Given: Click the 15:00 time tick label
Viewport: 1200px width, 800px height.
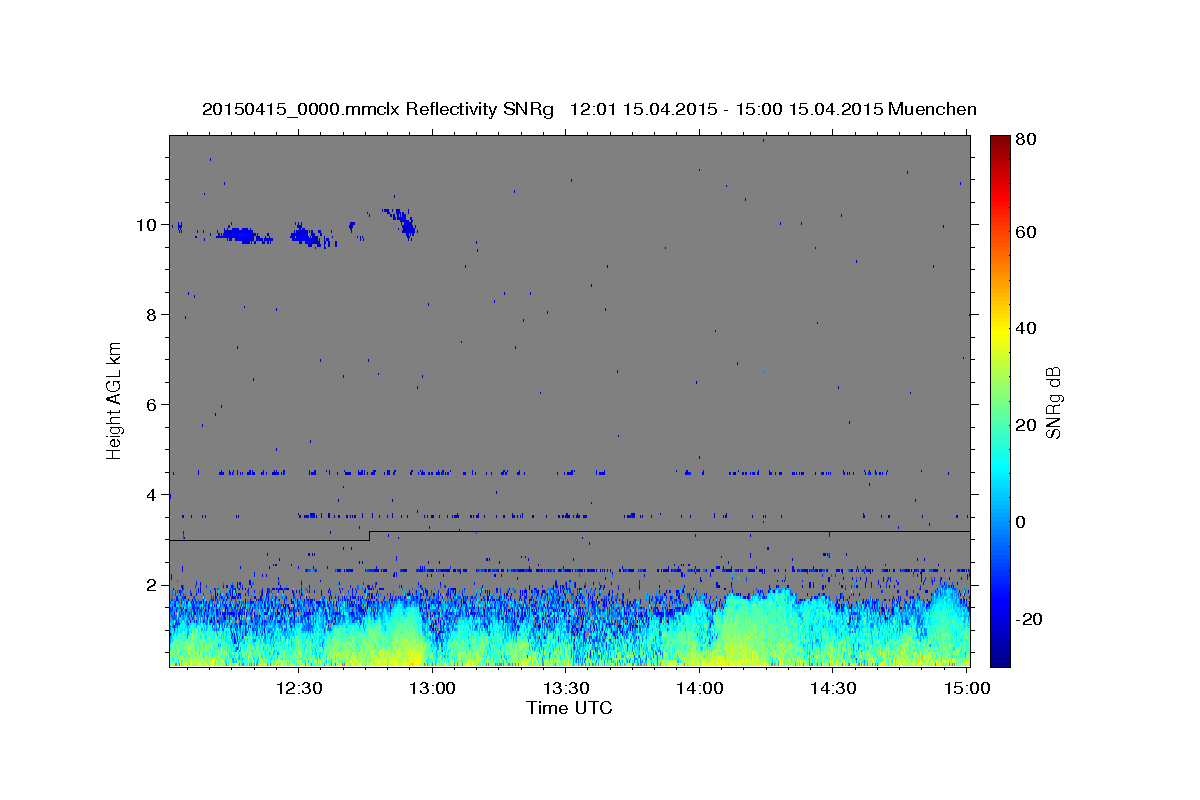Looking at the screenshot, I should [x=967, y=688].
